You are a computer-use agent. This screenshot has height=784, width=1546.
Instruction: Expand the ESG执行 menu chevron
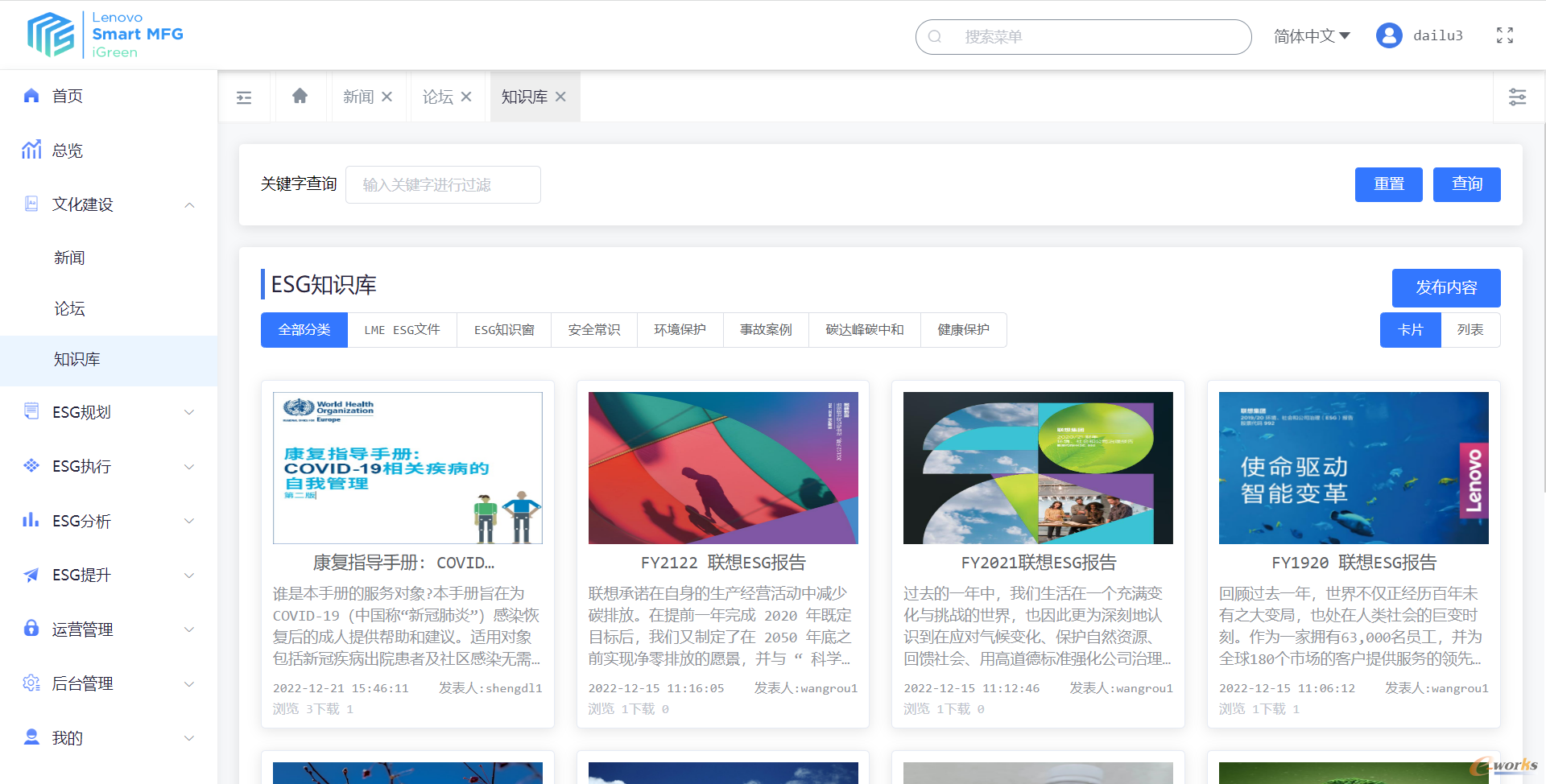pyautogui.click(x=189, y=467)
